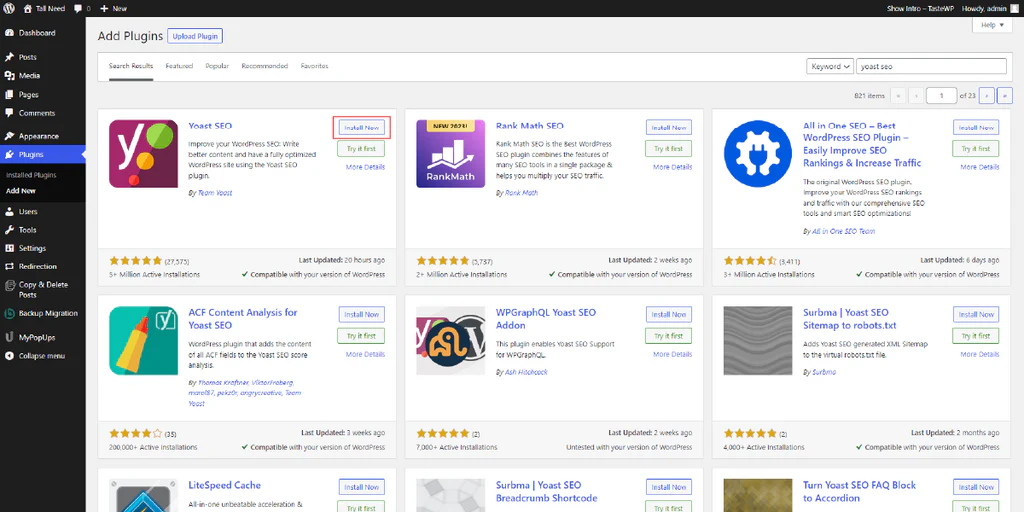Open the Dashboard sidebar icon
This screenshot has height=512, width=1024.
[x=9, y=33]
